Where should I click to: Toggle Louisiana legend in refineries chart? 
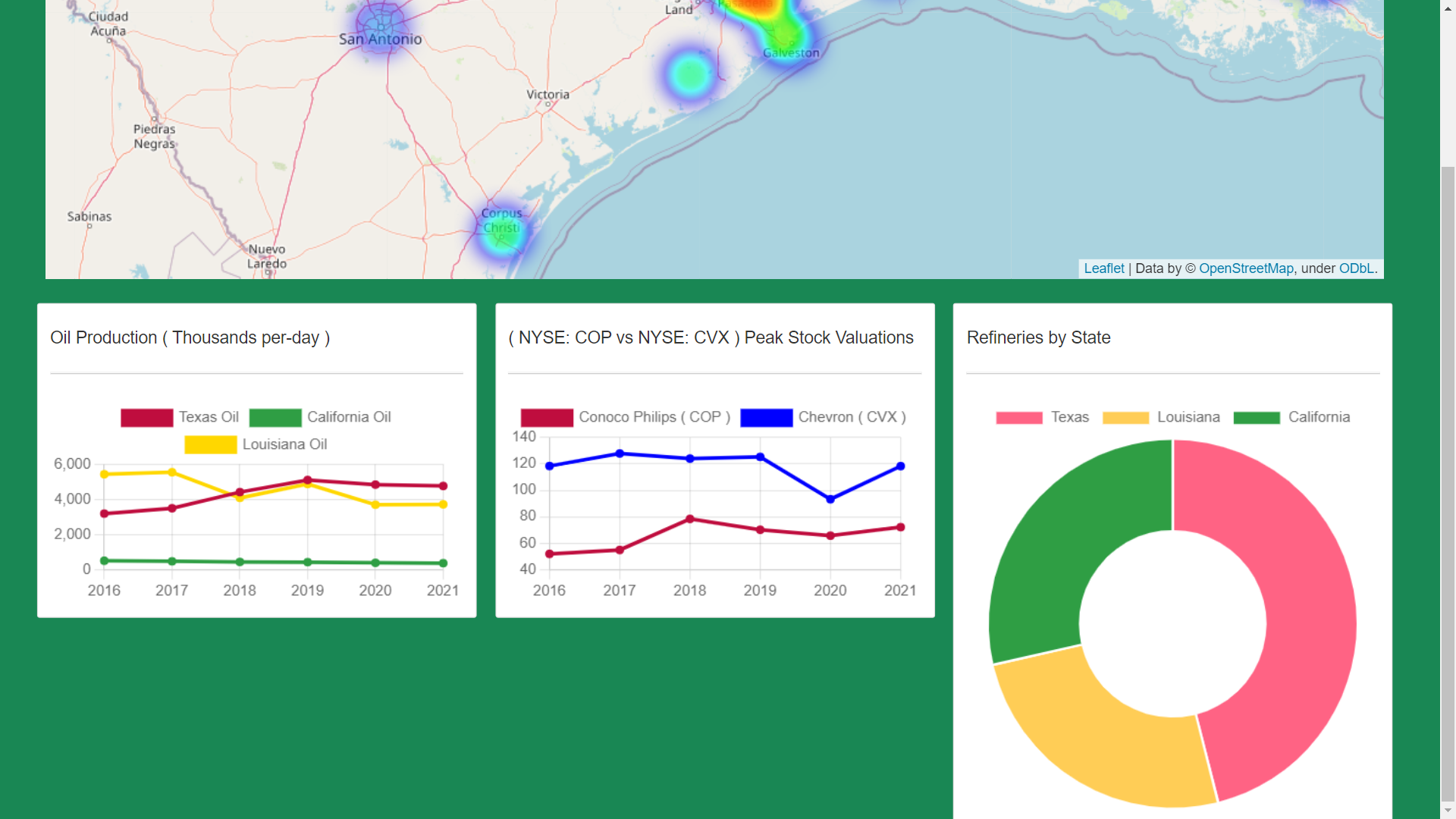(1125, 418)
